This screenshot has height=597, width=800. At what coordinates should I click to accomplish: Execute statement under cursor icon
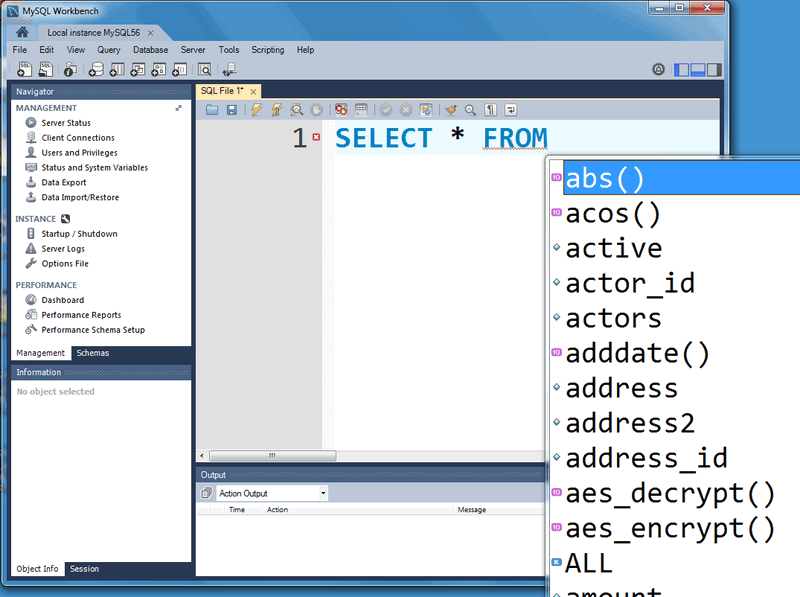[277, 110]
